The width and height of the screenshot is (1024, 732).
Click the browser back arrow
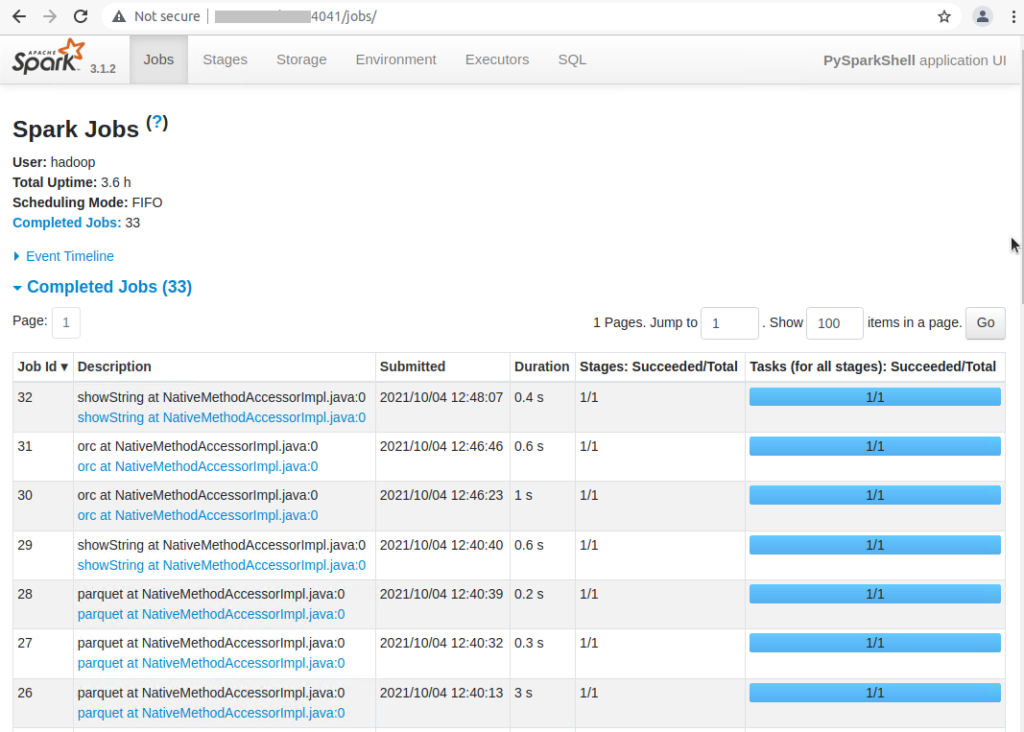pos(18,17)
